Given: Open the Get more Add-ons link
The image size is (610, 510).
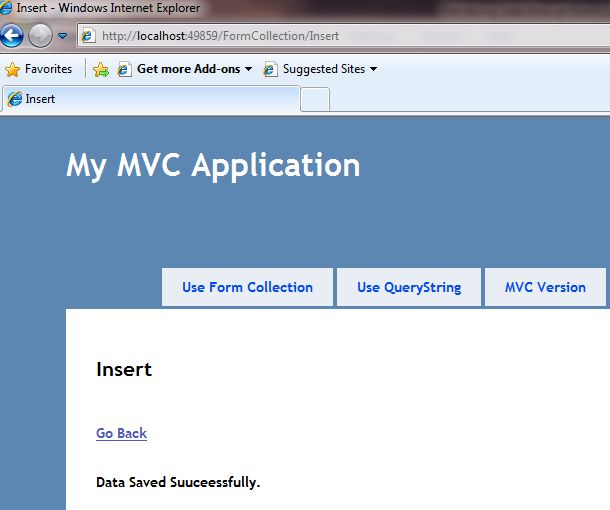Looking at the screenshot, I should (188, 69).
